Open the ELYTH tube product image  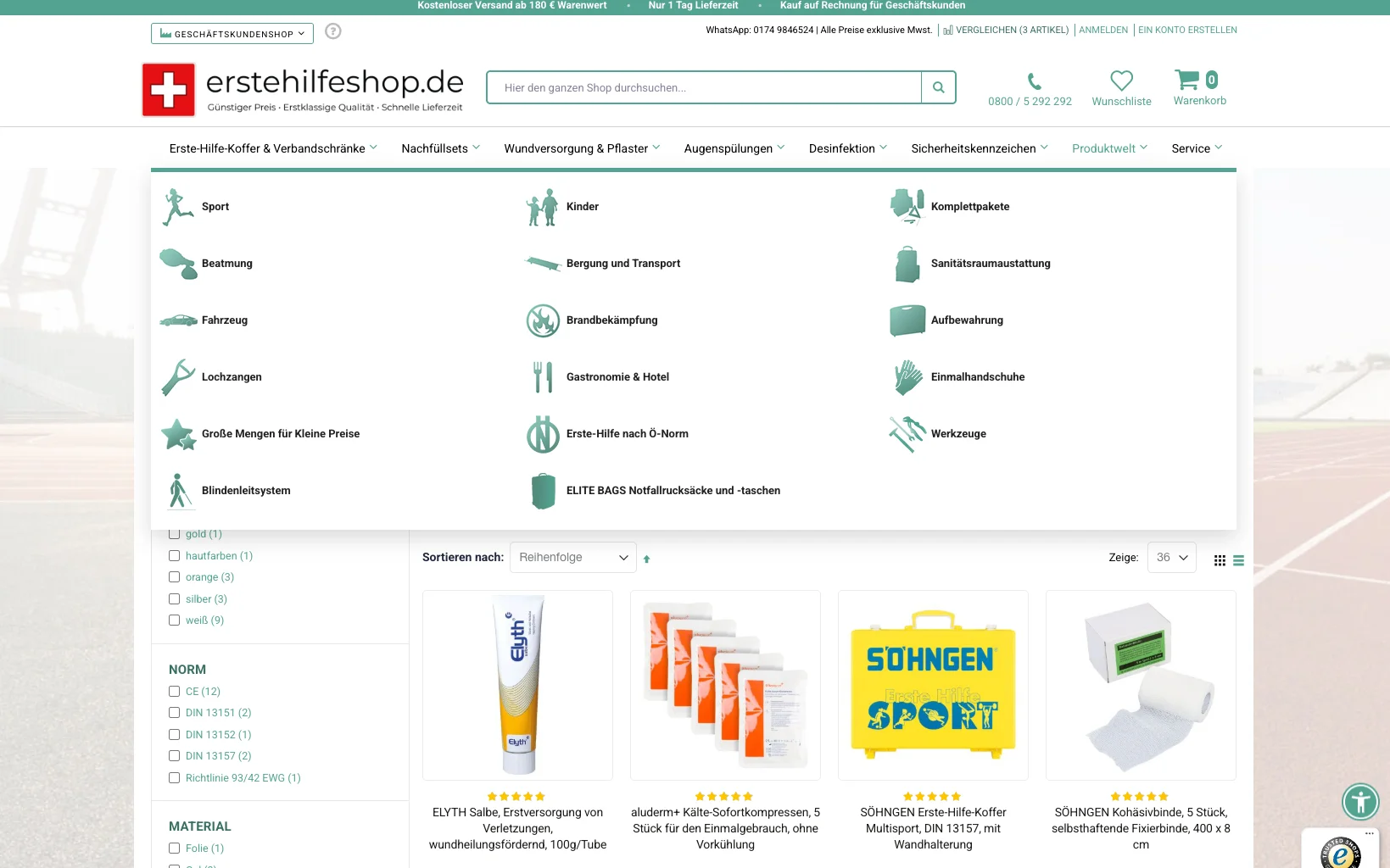517,685
